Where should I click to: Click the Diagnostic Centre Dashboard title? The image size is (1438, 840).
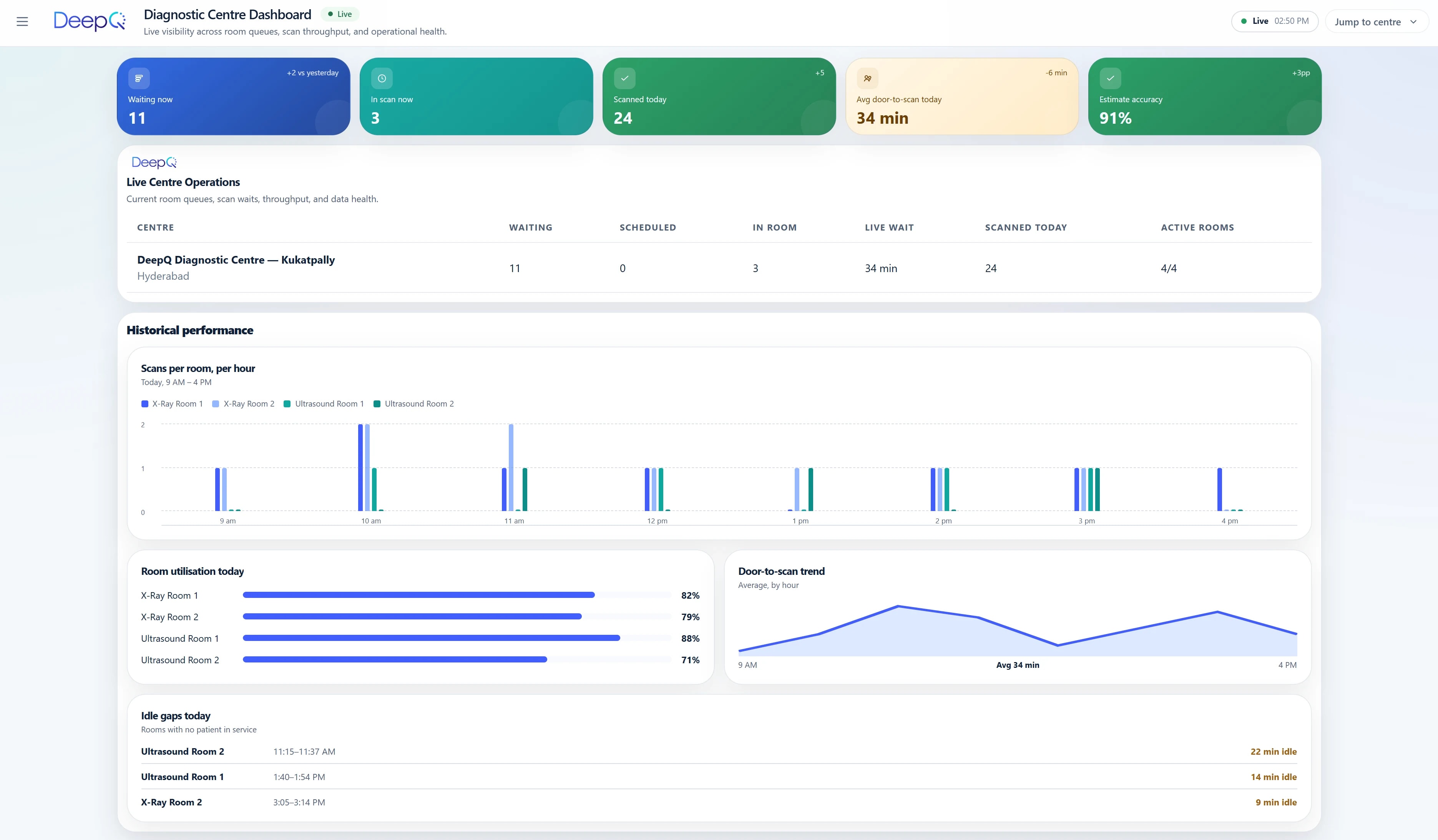coord(227,14)
